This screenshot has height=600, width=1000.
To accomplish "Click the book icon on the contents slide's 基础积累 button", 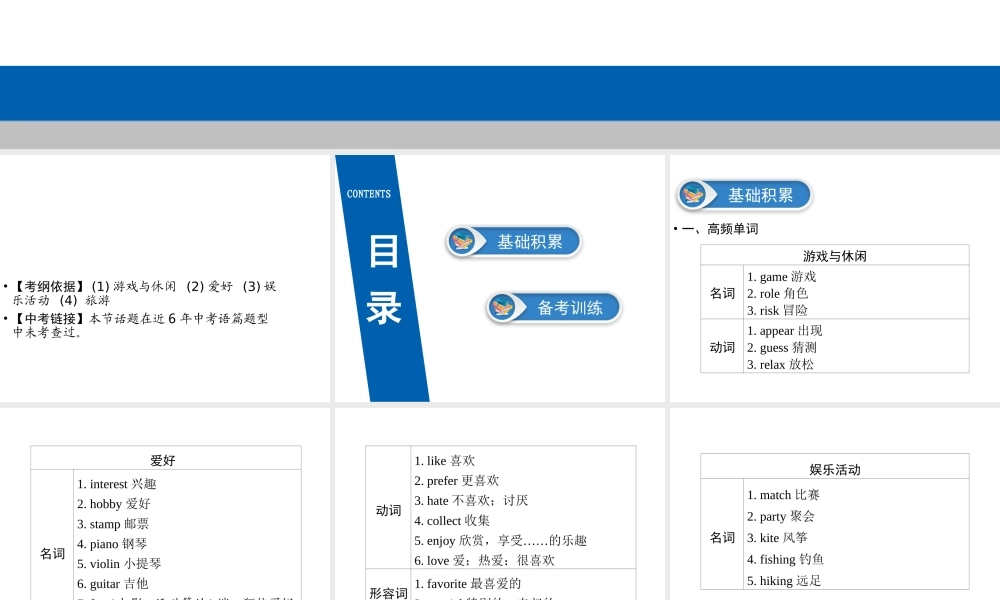I will (462, 242).
